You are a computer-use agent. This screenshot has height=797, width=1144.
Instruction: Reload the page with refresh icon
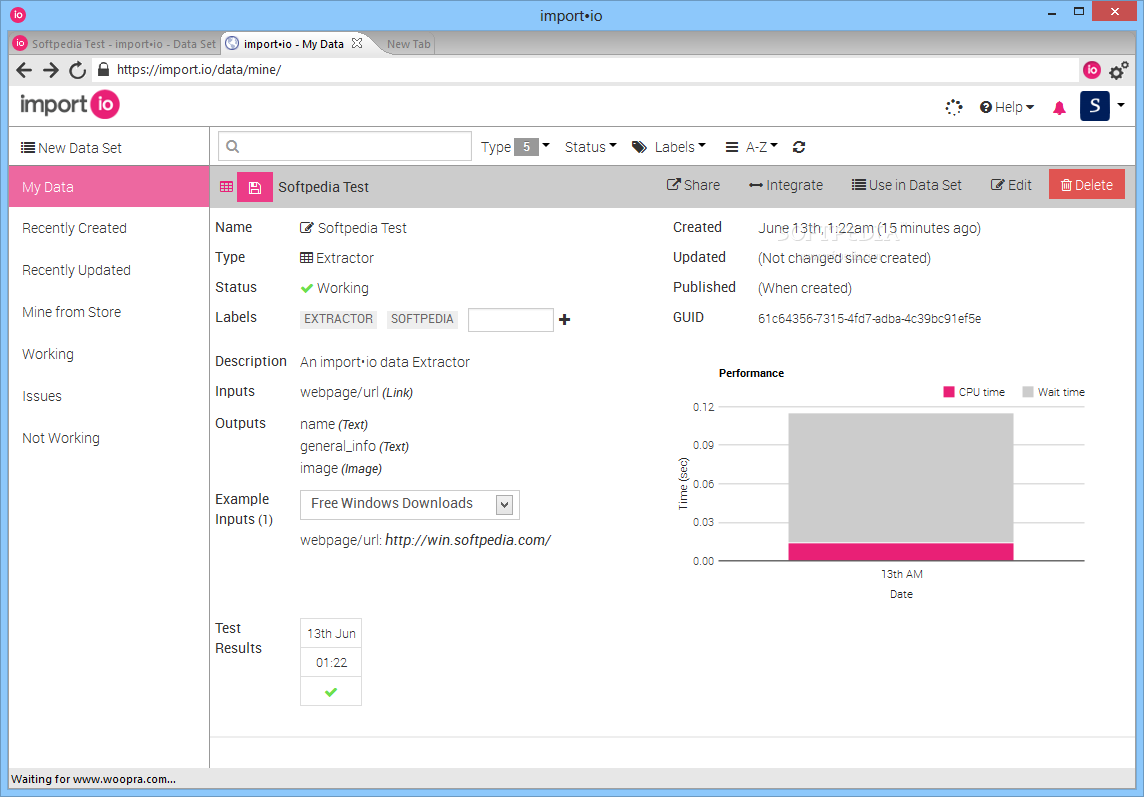tap(77, 70)
